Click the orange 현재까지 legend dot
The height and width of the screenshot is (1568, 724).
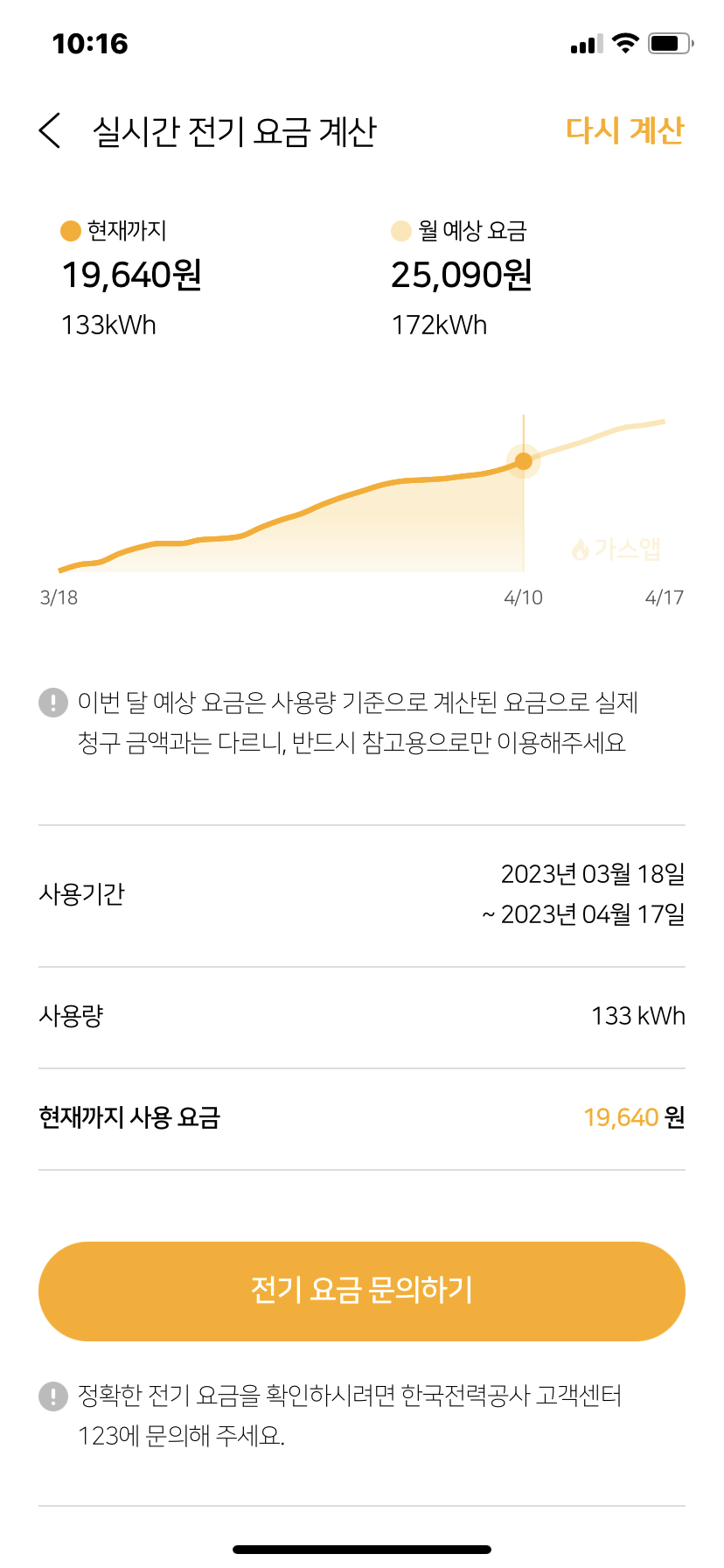pos(70,231)
